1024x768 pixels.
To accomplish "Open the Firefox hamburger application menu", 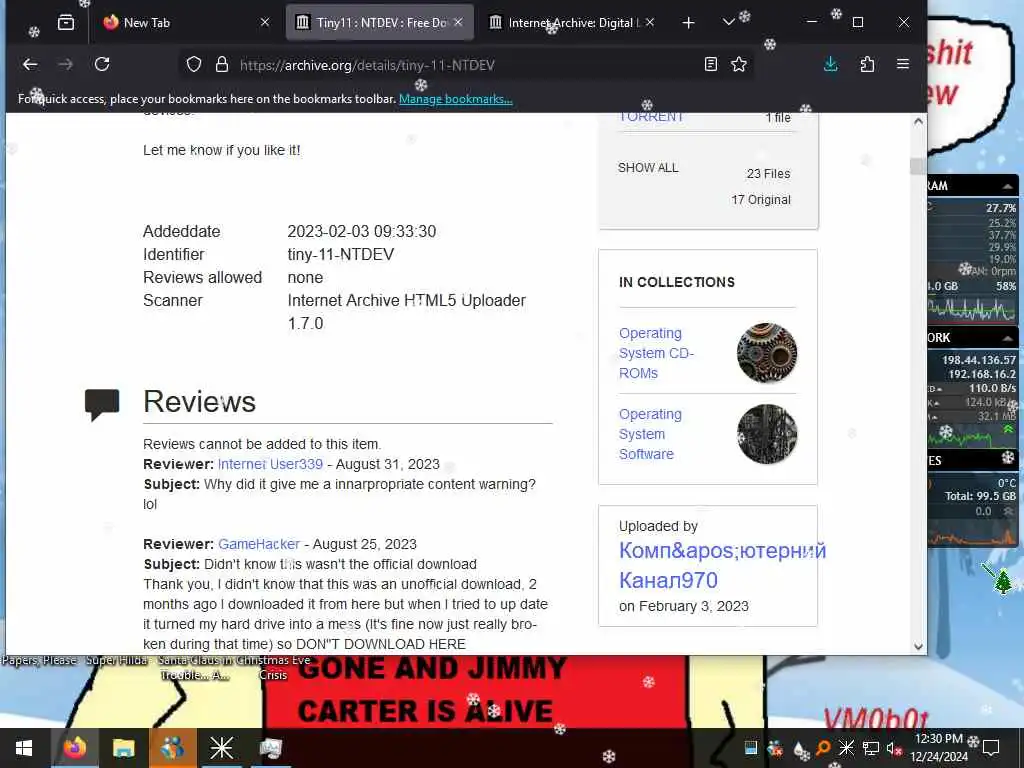I will [x=903, y=64].
